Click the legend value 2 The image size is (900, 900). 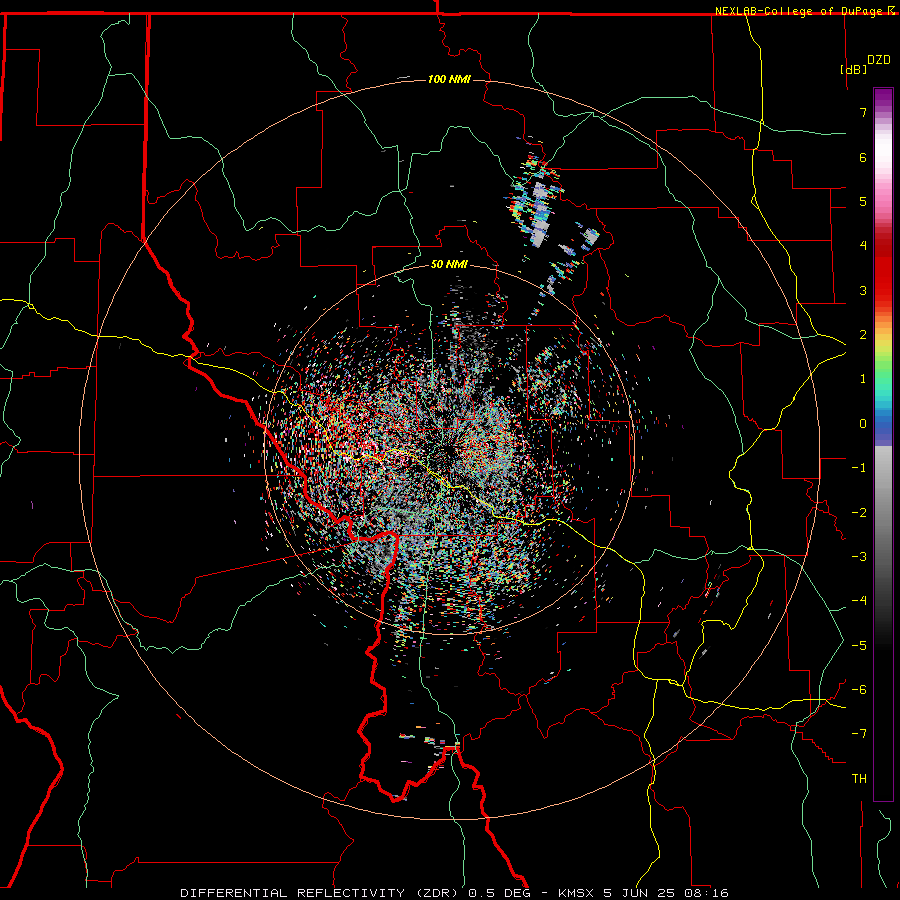pos(863,335)
